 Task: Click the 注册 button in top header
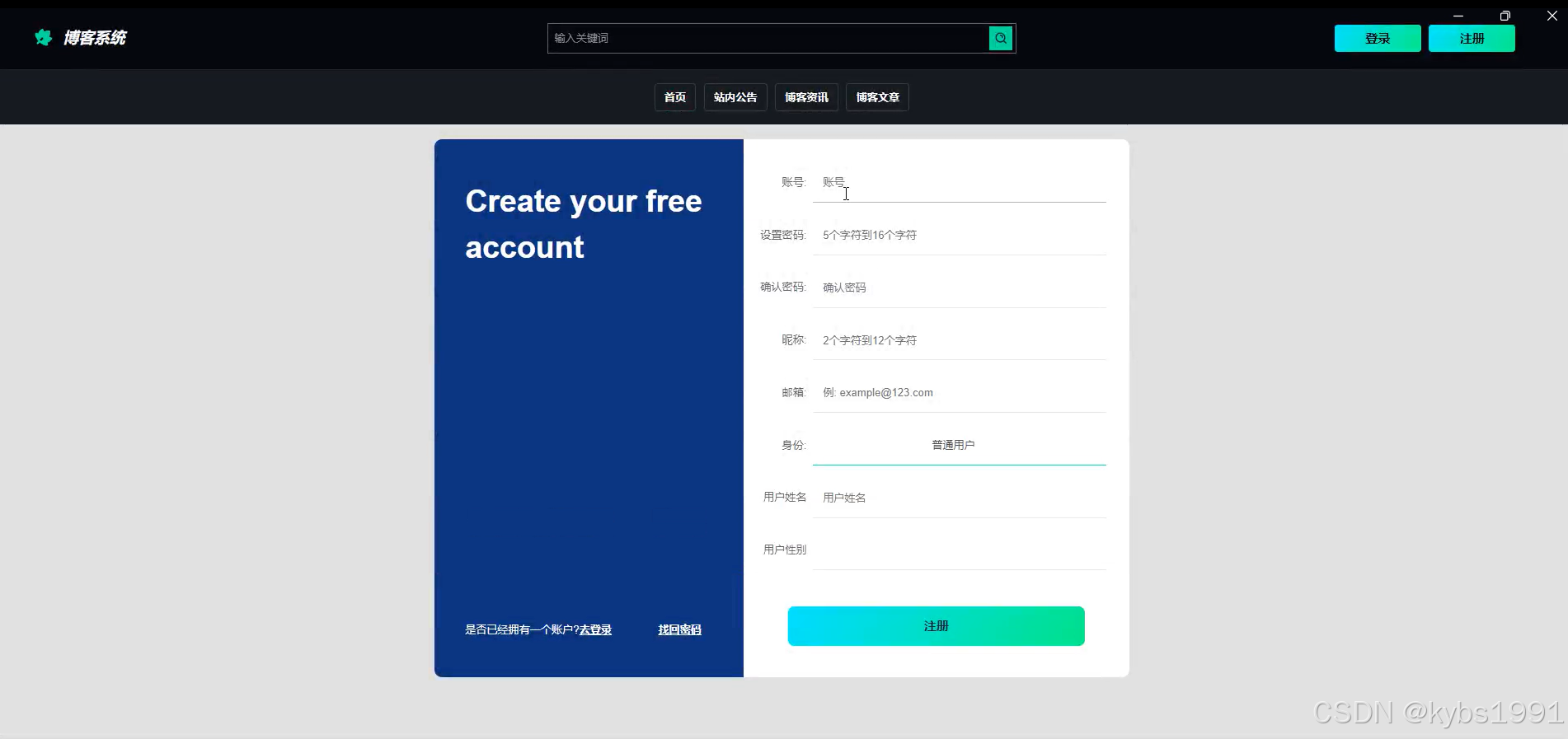(1472, 39)
